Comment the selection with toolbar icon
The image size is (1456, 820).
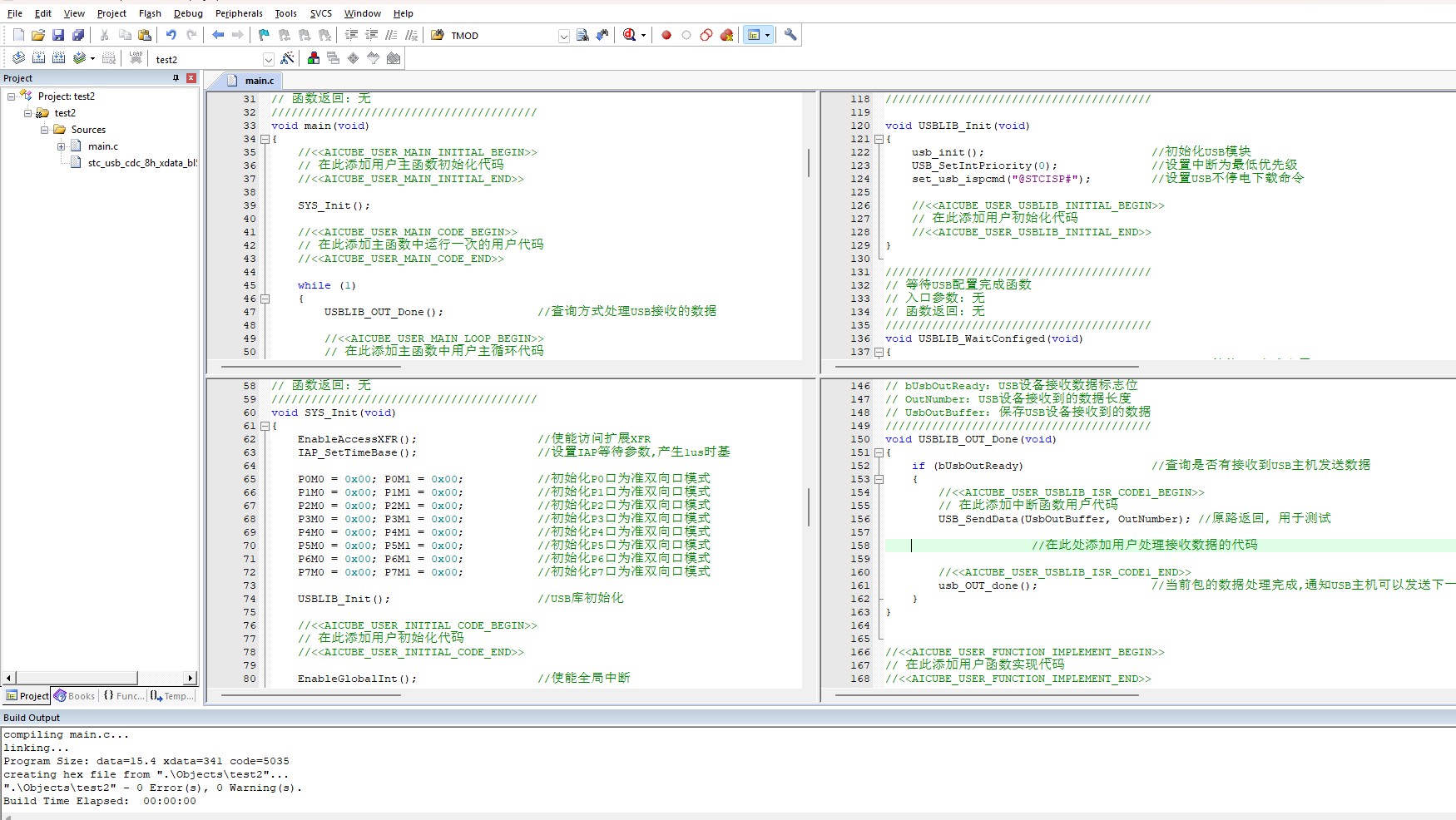click(x=391, y=35)
